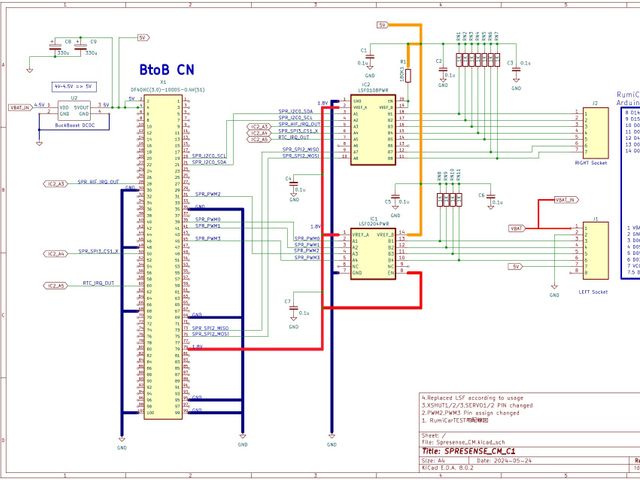This screenshot has height=480, width=640.
Task: Click the "4V-4.5V => 5V" note box
Action: coord(74,87)
